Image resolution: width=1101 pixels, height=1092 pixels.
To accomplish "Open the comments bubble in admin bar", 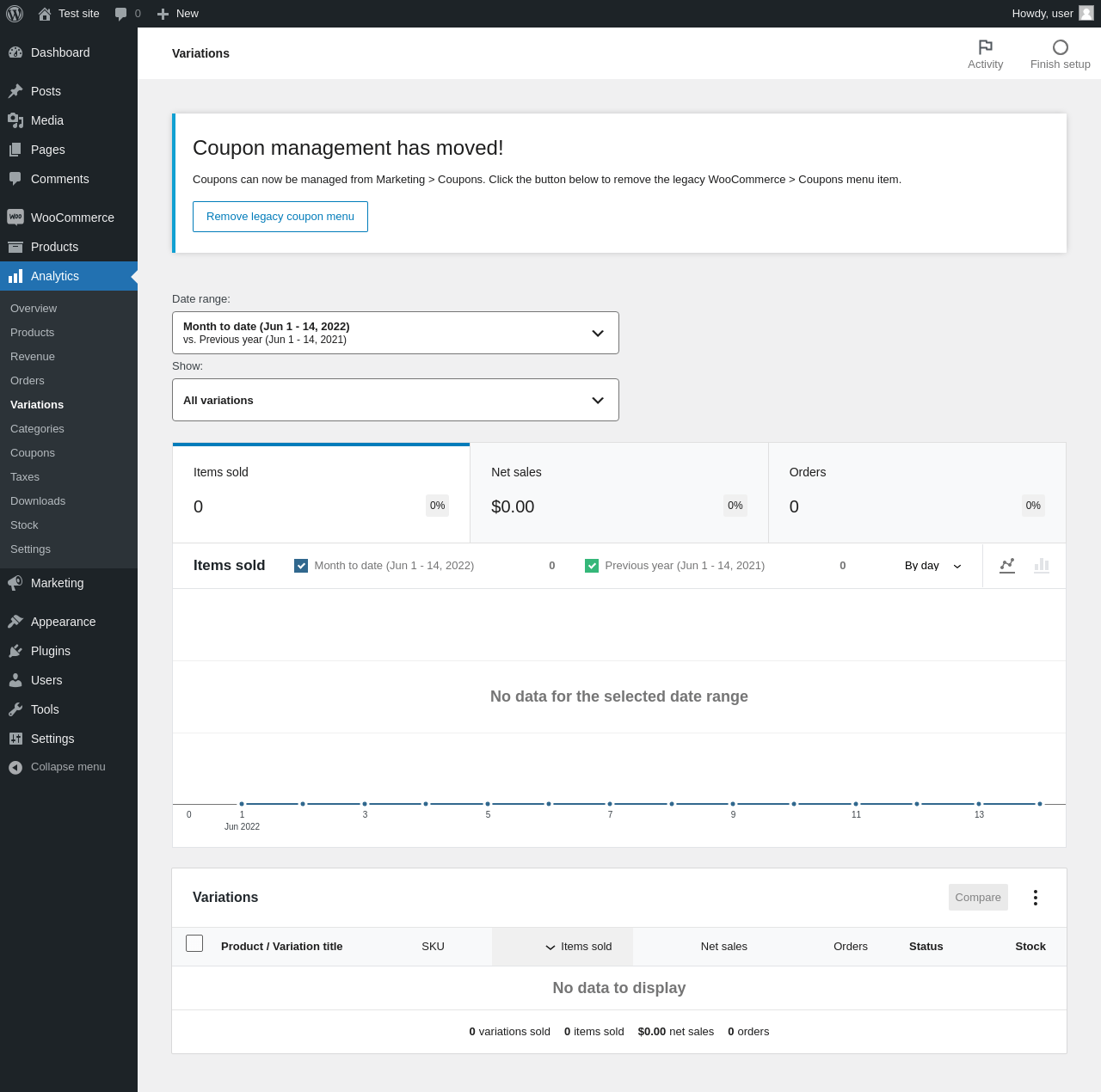I will (127, 14).
